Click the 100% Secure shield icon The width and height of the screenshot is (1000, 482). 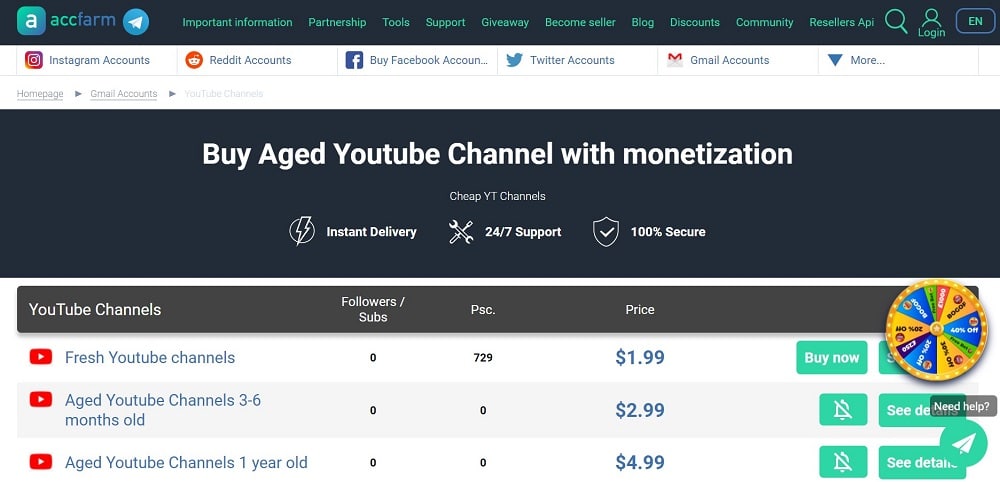tap(606, 231)
